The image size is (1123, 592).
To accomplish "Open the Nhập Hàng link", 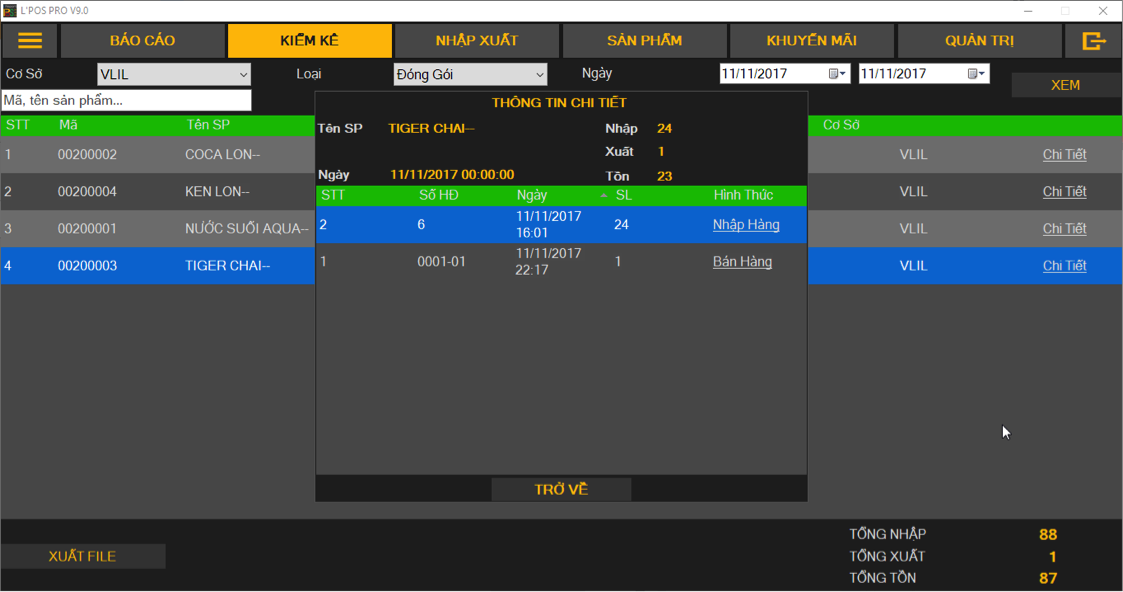I will pos(745,225).
